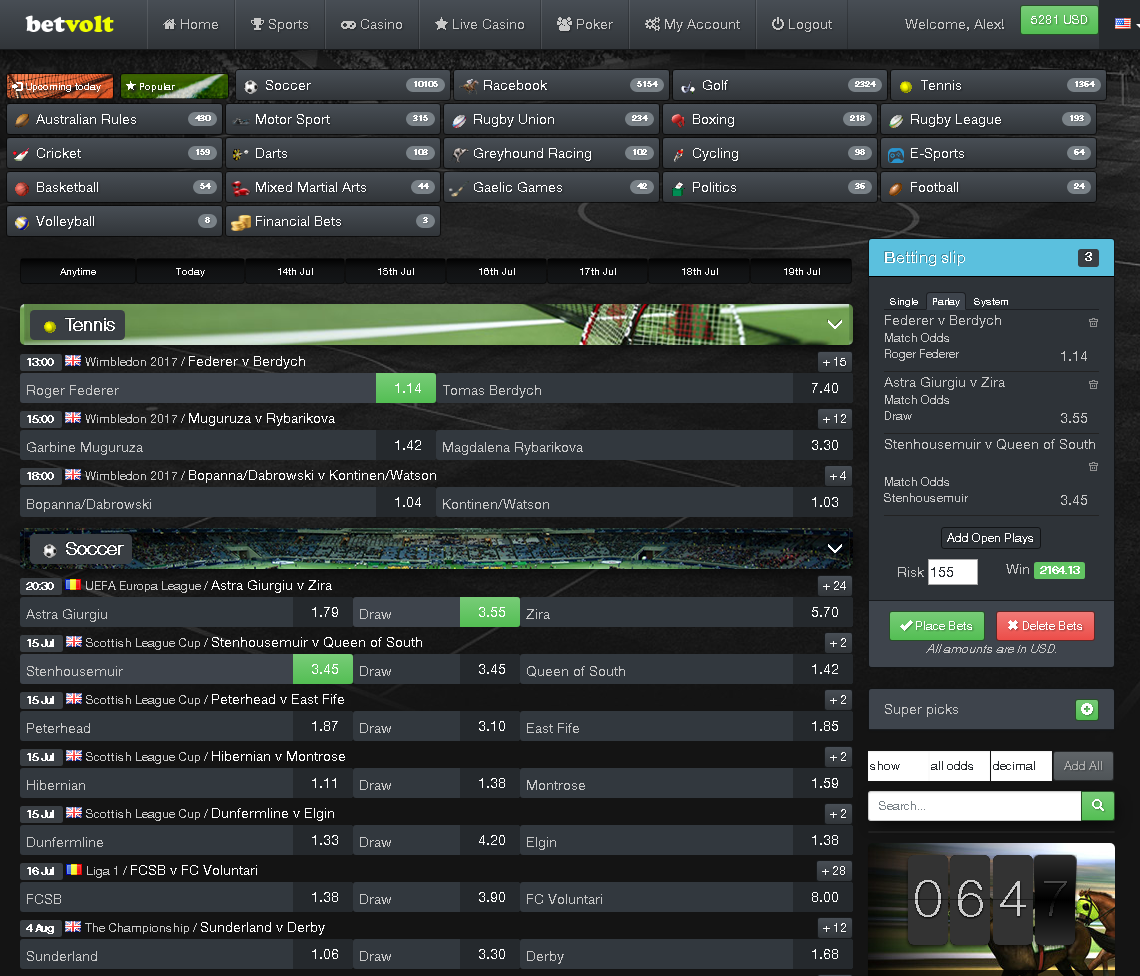Open the decimal odds format dropdown
Screen dimensions: 1140x976
pyautogui.click(x=1021, y=766)
